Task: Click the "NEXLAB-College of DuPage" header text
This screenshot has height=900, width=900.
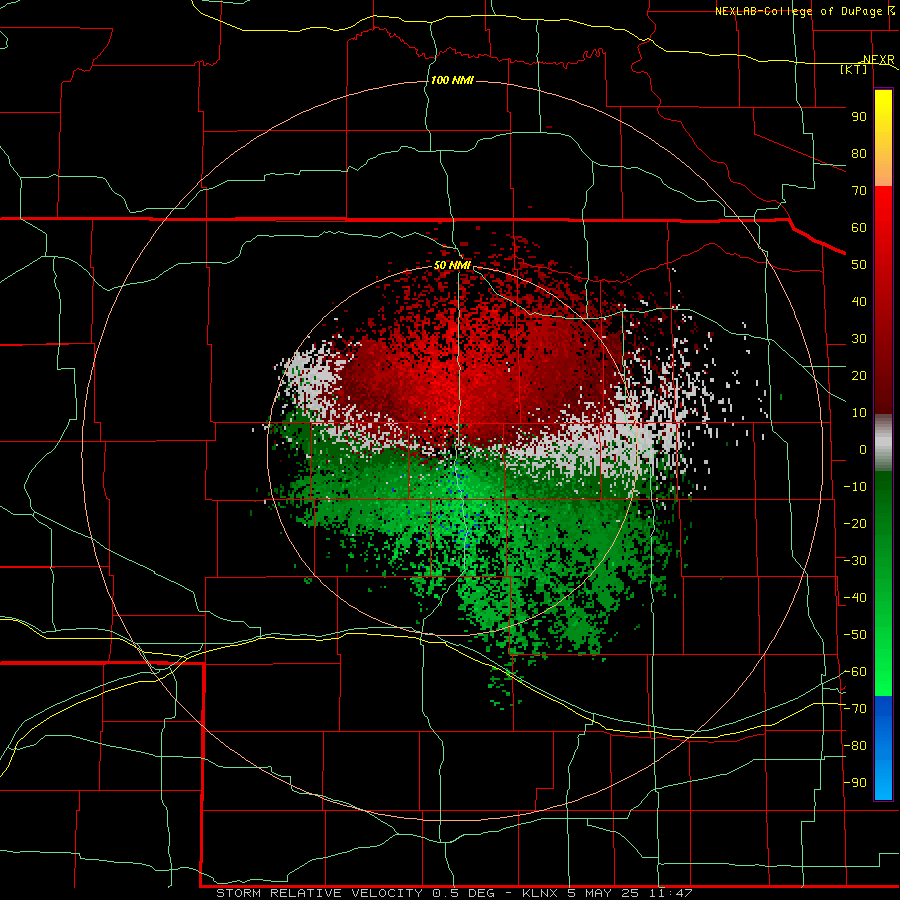Action: [798, 11]
